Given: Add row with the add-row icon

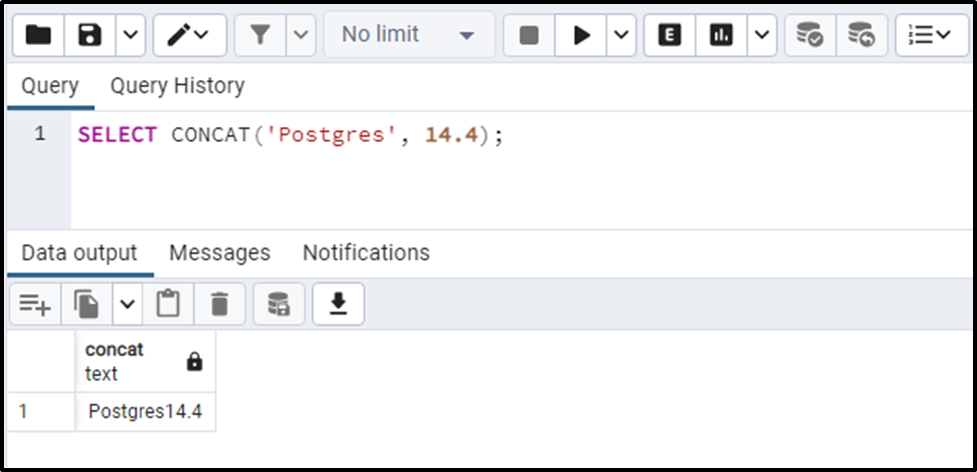Looking at the screenshot, I should pos(36,304).
